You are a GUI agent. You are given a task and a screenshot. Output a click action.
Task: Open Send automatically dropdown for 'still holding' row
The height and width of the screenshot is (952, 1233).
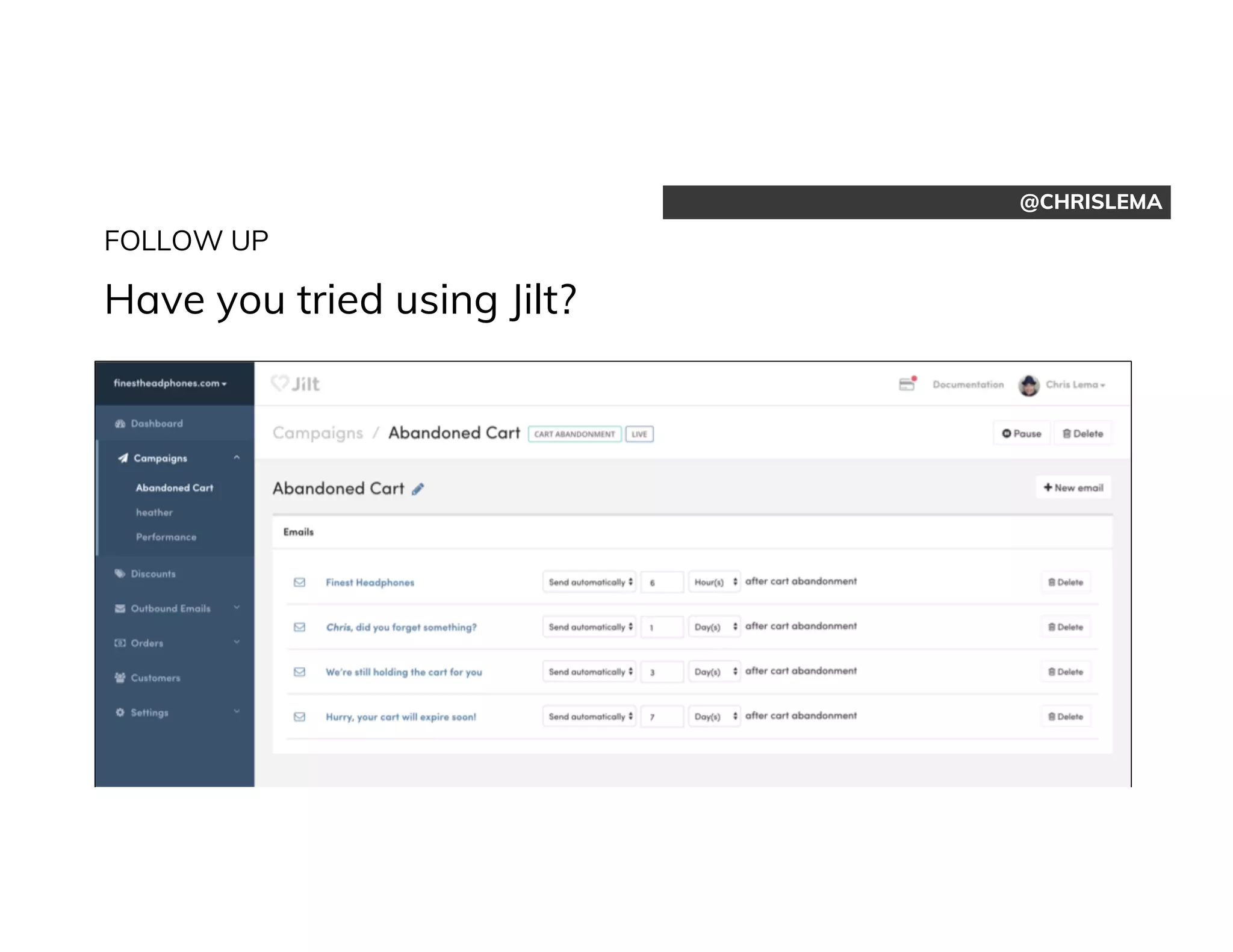pos(589,671)
